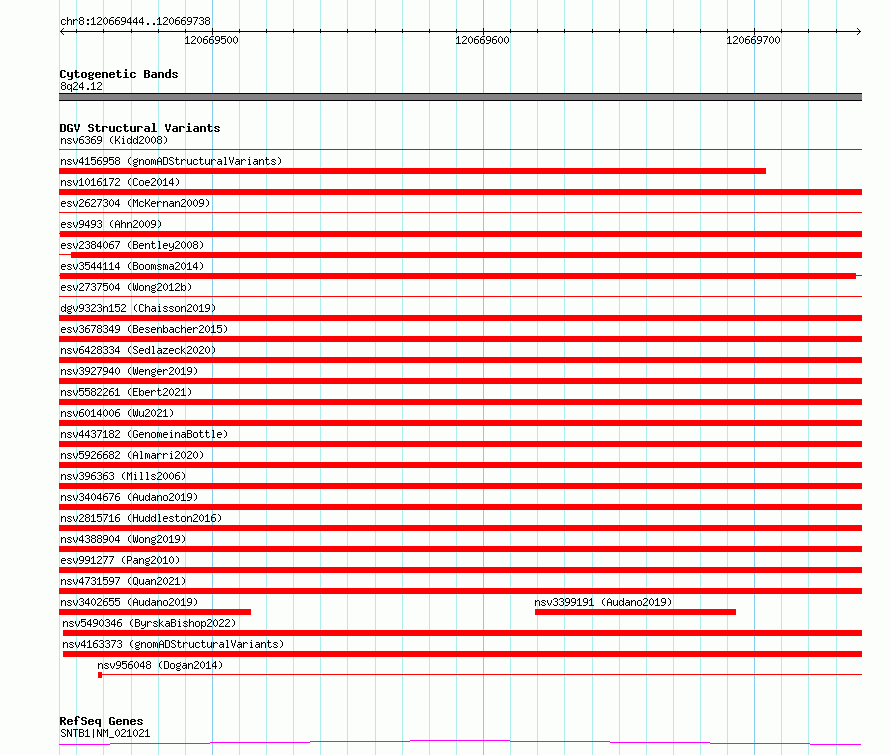Click the red bar under esv9493 (Ahn2009)
The image size is (890, 755).
[x=460, y=234]
